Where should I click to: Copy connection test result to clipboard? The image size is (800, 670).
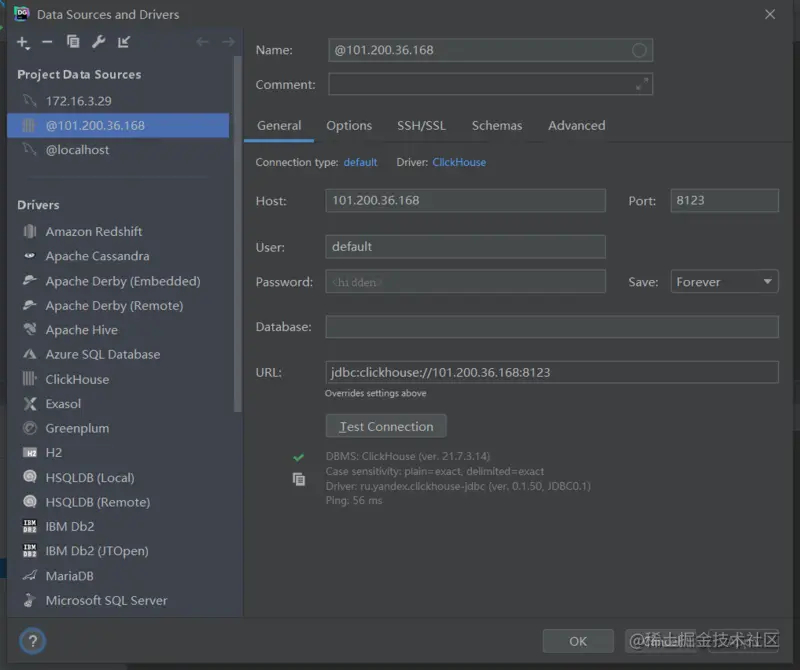point(299,479)
